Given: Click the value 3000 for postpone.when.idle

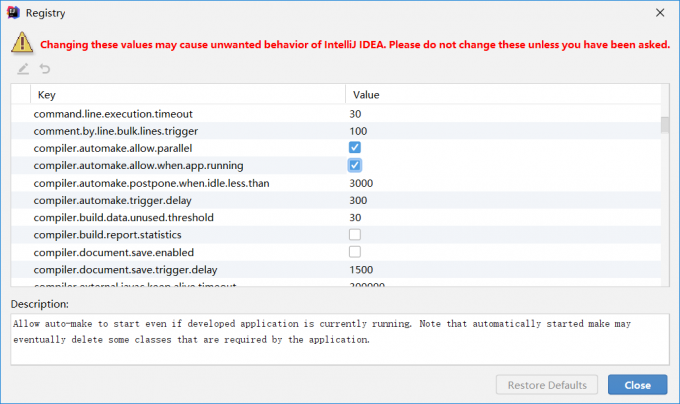Looking at the screenshot, I should click(x=362, y=183).
